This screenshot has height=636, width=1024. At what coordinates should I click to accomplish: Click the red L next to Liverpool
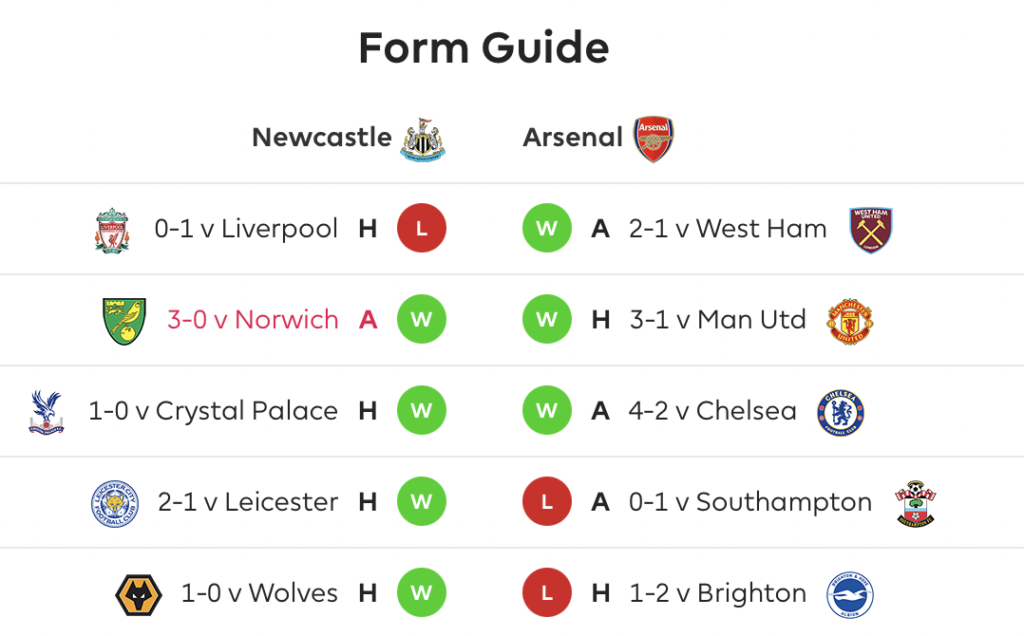point(422,228)
